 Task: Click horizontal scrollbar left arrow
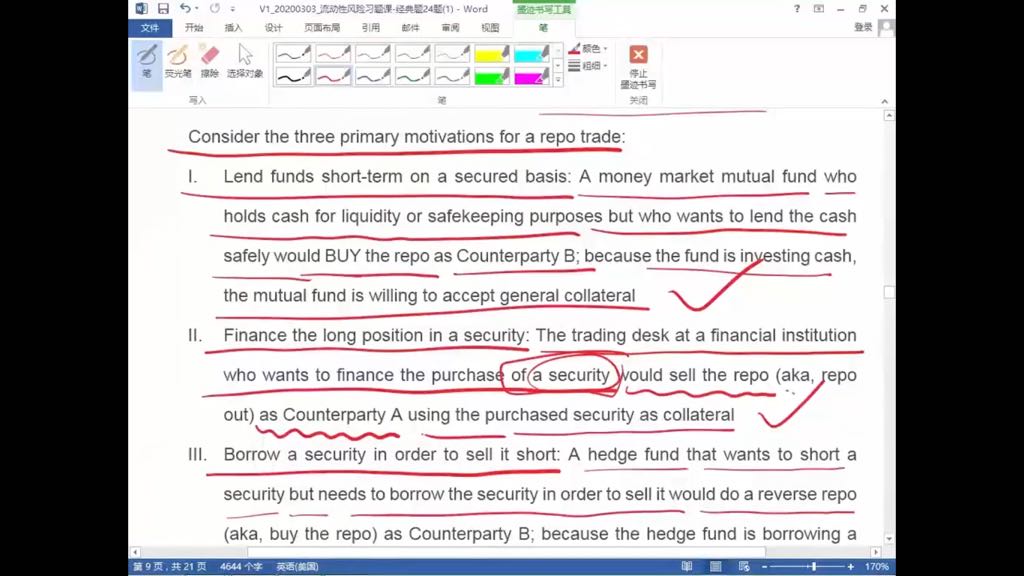[135, 552]
